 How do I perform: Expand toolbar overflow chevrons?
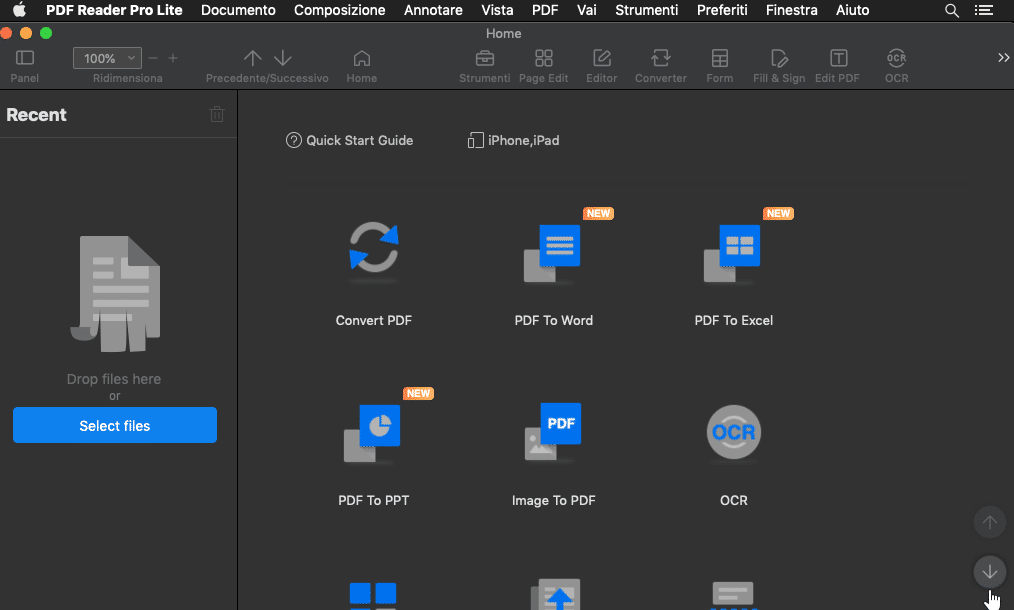1003,58
